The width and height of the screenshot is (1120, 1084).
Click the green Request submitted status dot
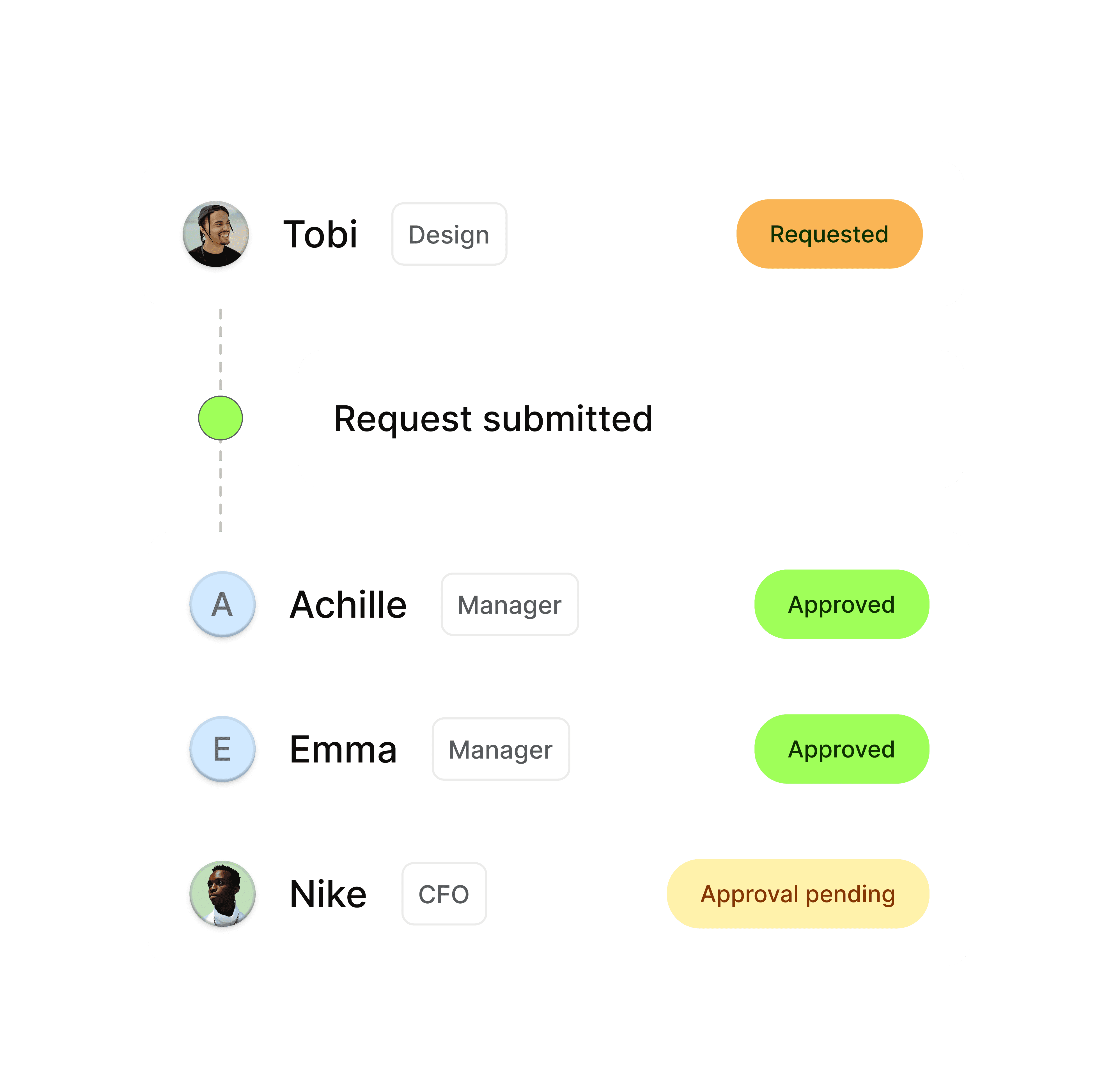[x=221, y=418]
